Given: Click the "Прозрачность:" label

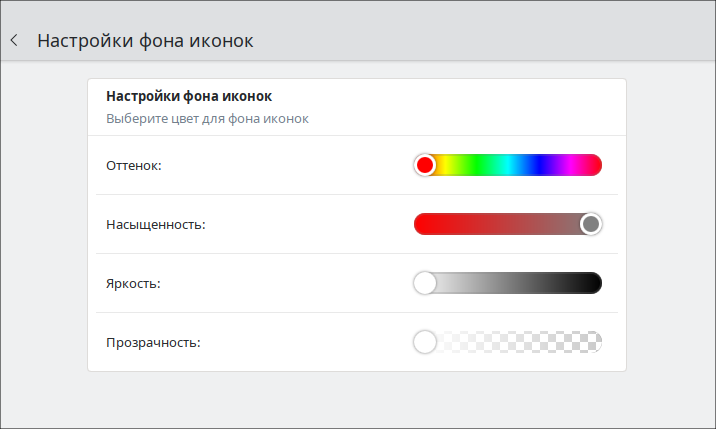Looking at the screenshot, I should click(153, 343).
